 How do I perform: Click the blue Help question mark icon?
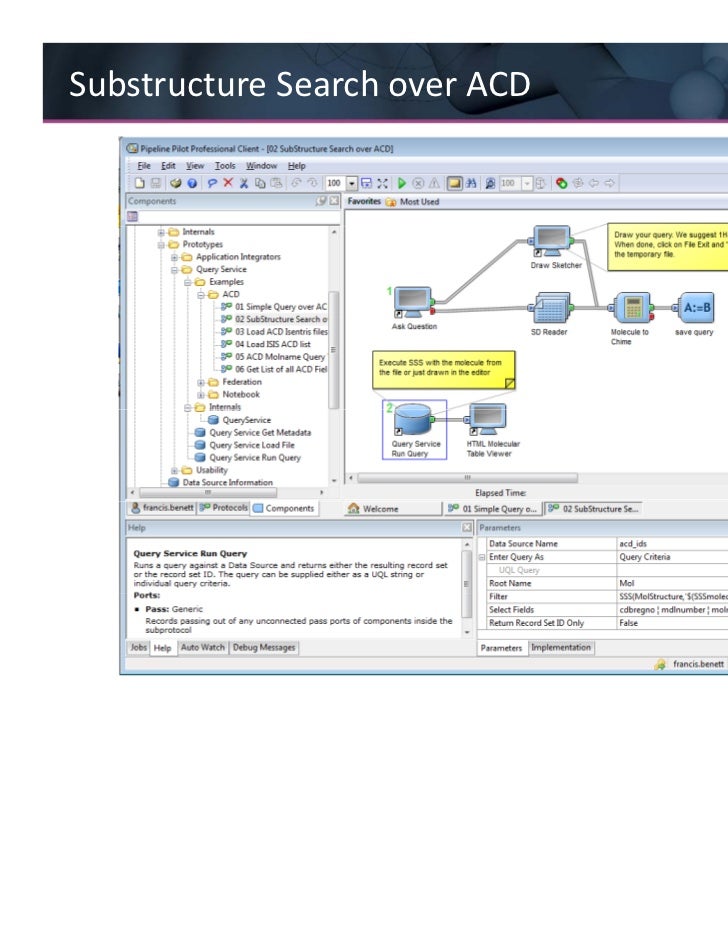point(191,184)
